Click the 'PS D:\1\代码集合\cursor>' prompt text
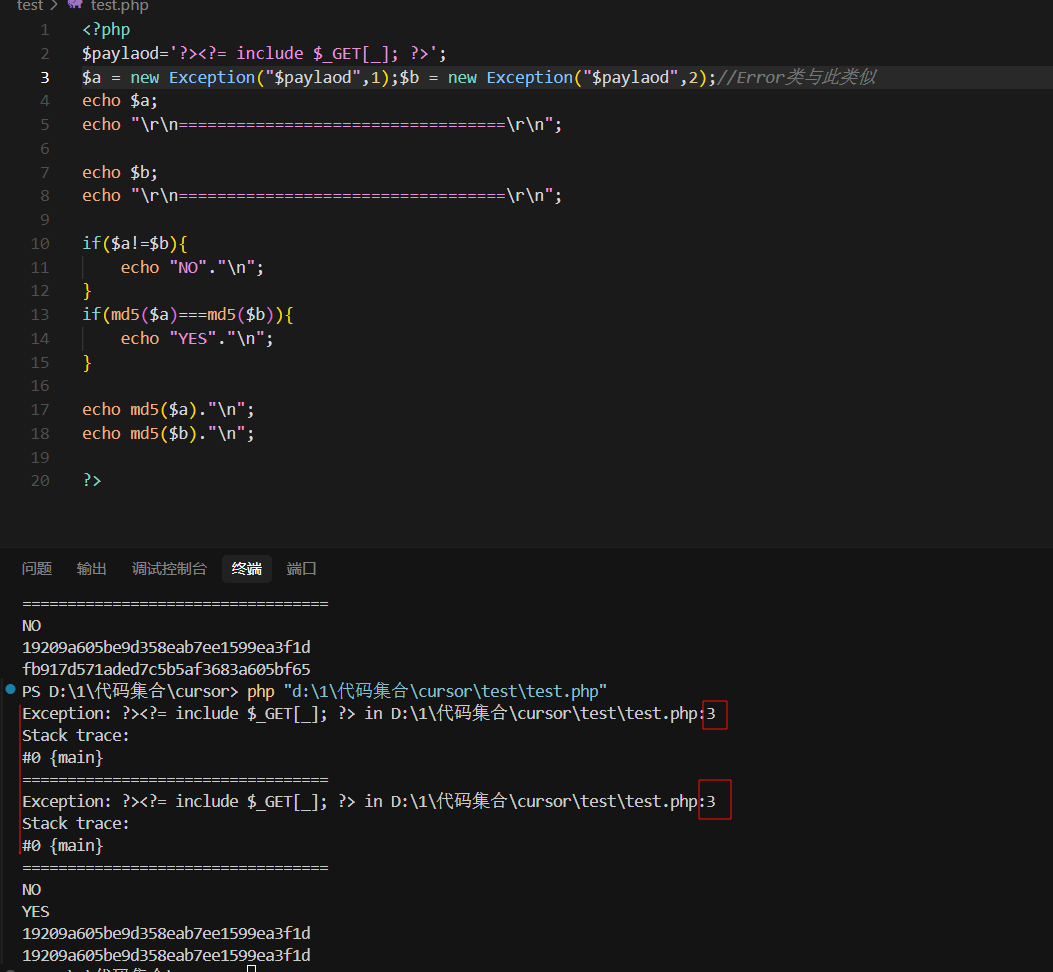The image size is (1053, 972). pos(130,691)
